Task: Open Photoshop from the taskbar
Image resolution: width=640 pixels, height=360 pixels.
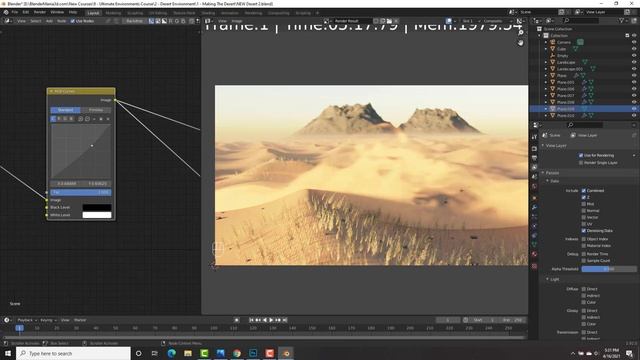Action: [x=253, y=353]
